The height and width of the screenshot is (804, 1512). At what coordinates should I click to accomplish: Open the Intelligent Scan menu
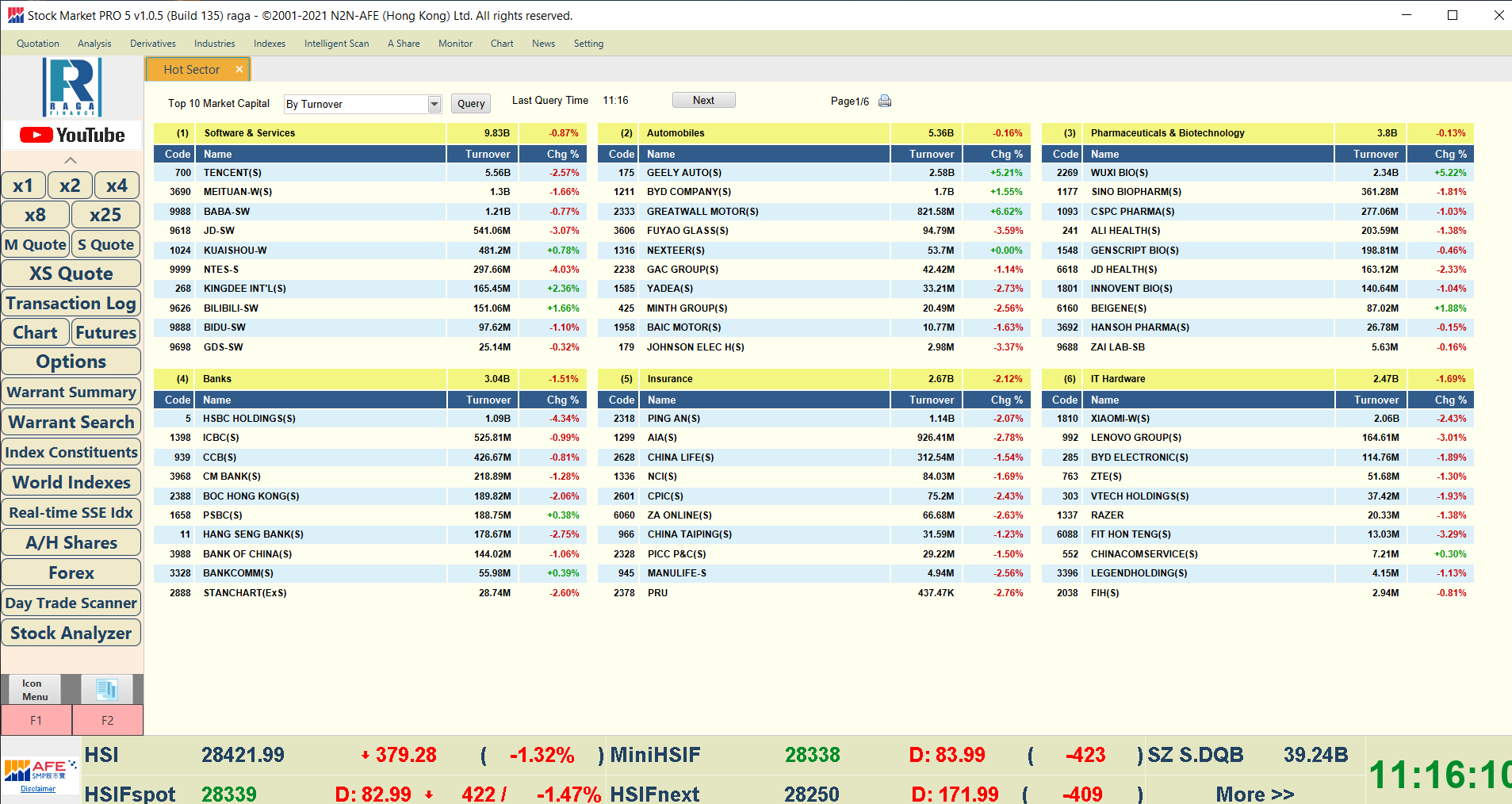click(x=336, y=44)
